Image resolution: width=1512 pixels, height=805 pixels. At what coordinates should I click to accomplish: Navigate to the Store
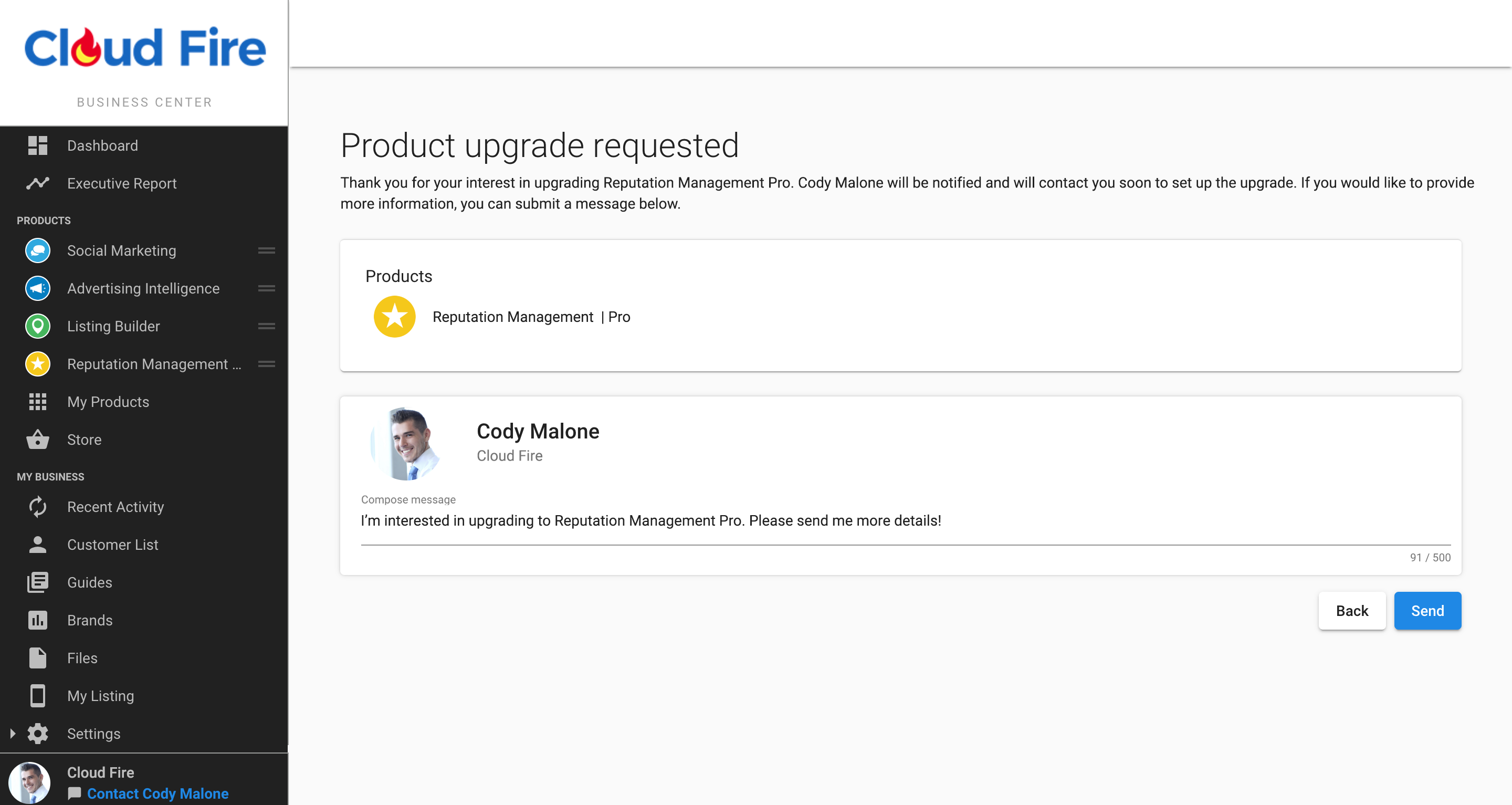tap(144, 439)
